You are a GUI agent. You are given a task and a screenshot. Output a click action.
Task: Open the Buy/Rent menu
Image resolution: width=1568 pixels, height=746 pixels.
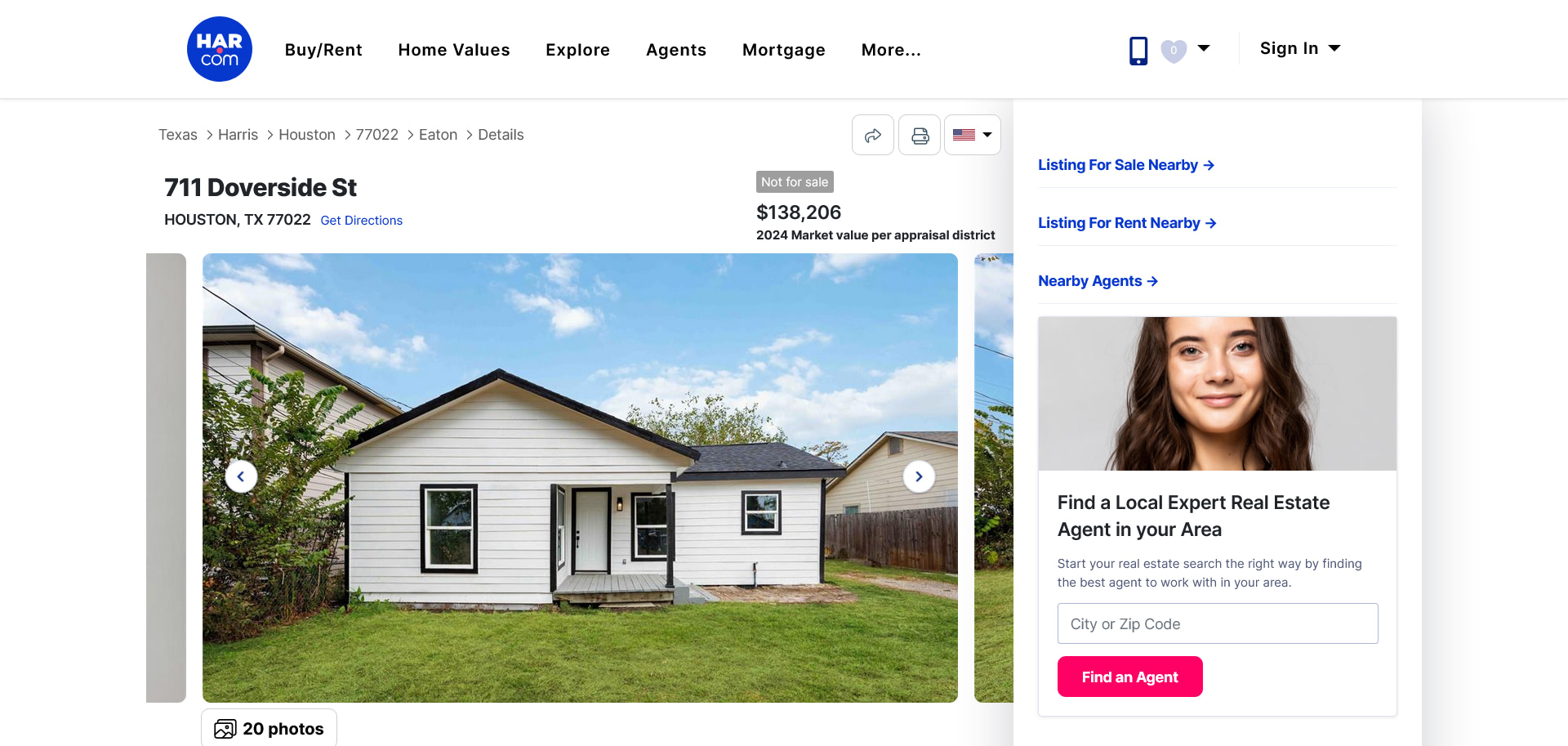(x=323, y=50)
